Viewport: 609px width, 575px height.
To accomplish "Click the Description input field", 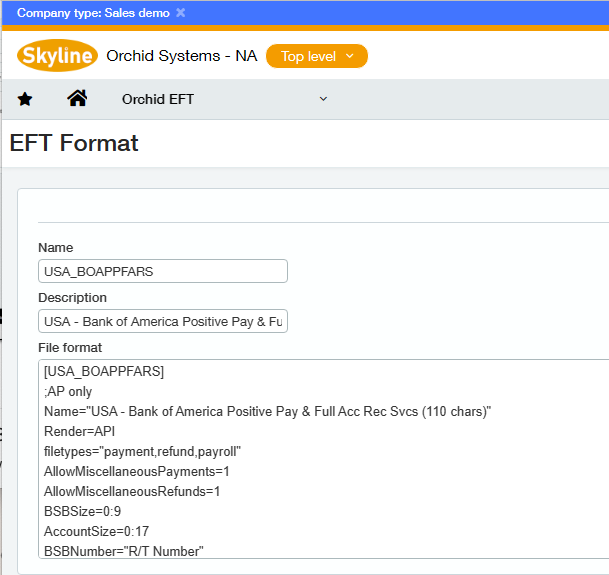I will click(163, 321).
